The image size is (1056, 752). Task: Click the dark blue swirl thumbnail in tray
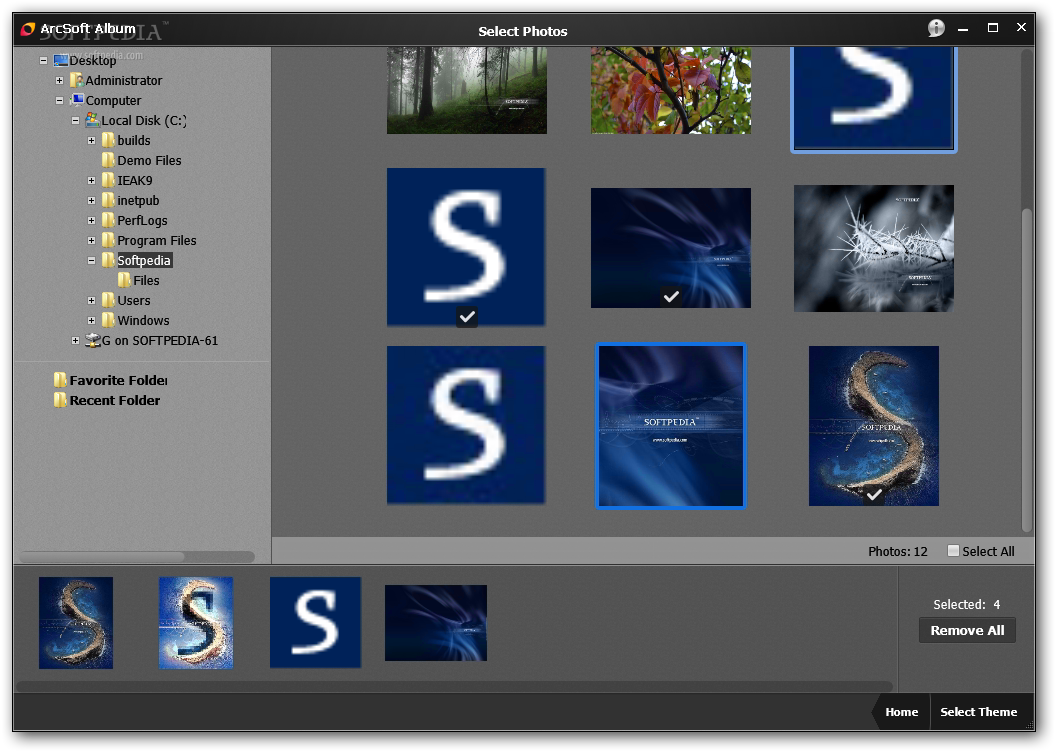pyautogui.click(x=436, y=623)
